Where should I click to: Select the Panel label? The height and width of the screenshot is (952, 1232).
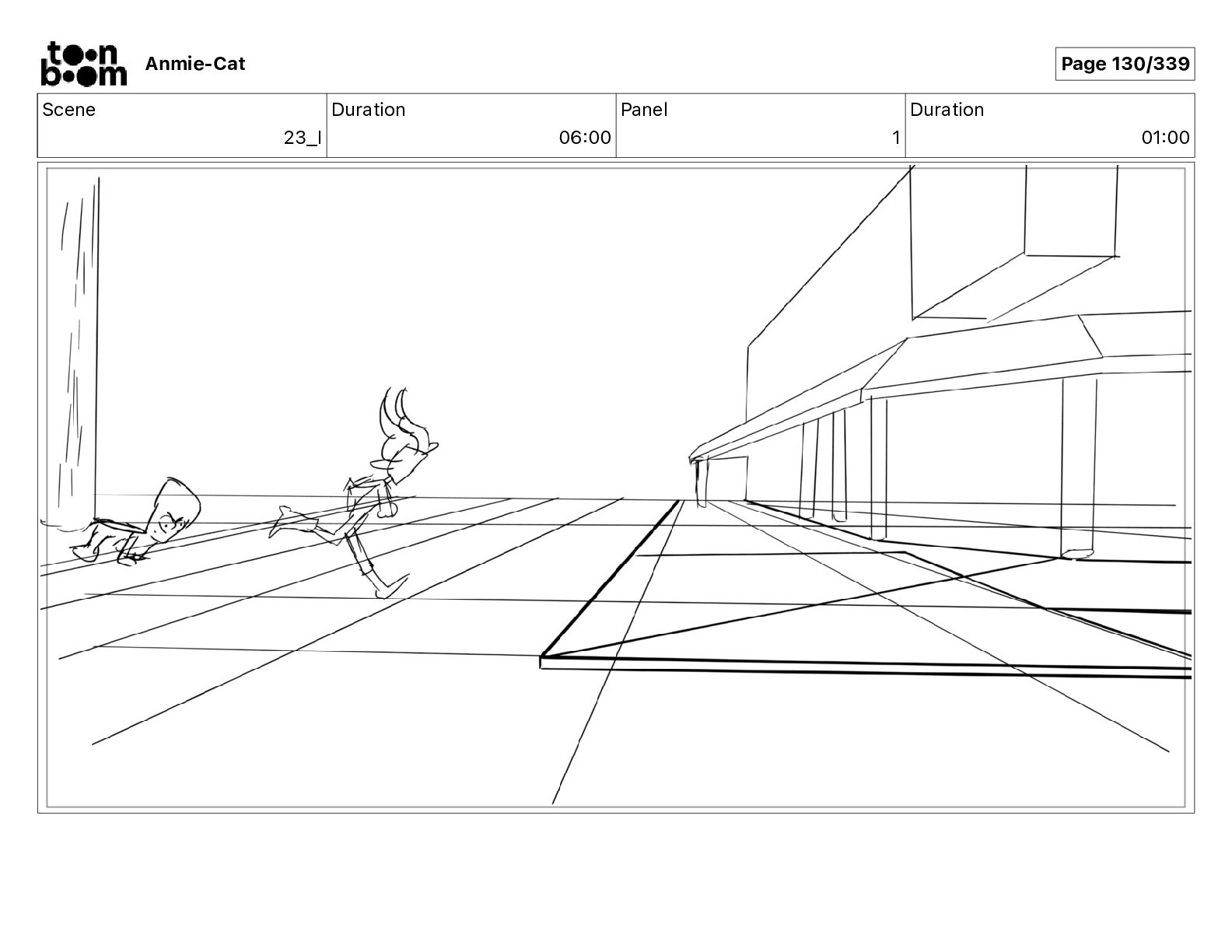coord(644,110)
